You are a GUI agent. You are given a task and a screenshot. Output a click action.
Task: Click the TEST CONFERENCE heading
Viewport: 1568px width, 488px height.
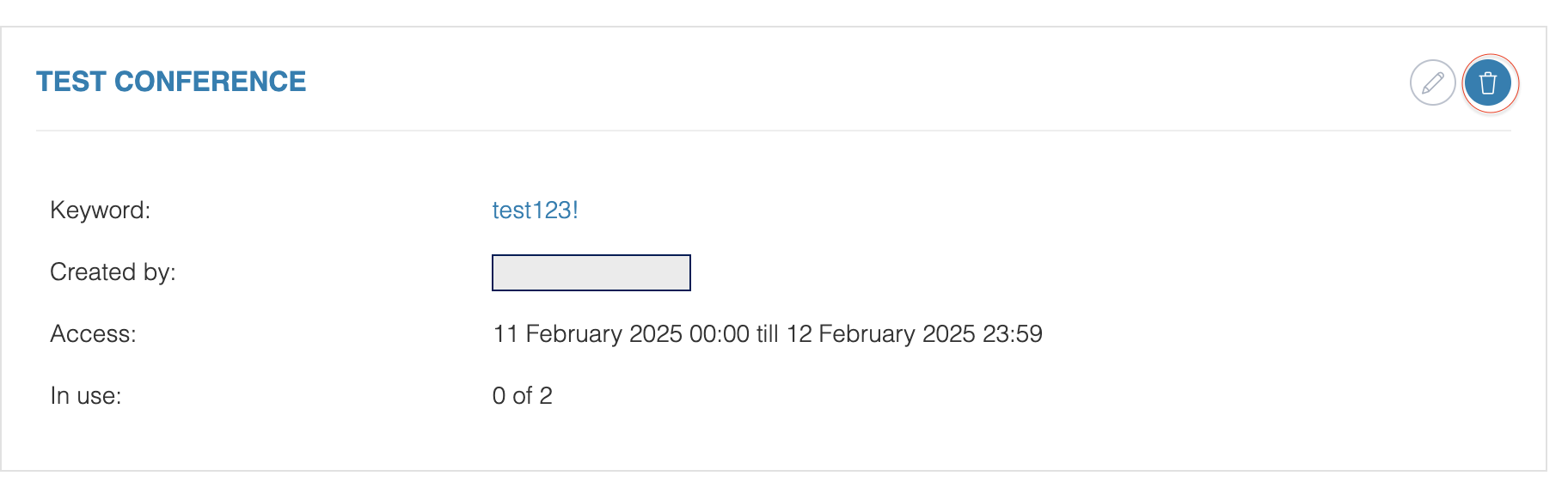pos(171,82)
